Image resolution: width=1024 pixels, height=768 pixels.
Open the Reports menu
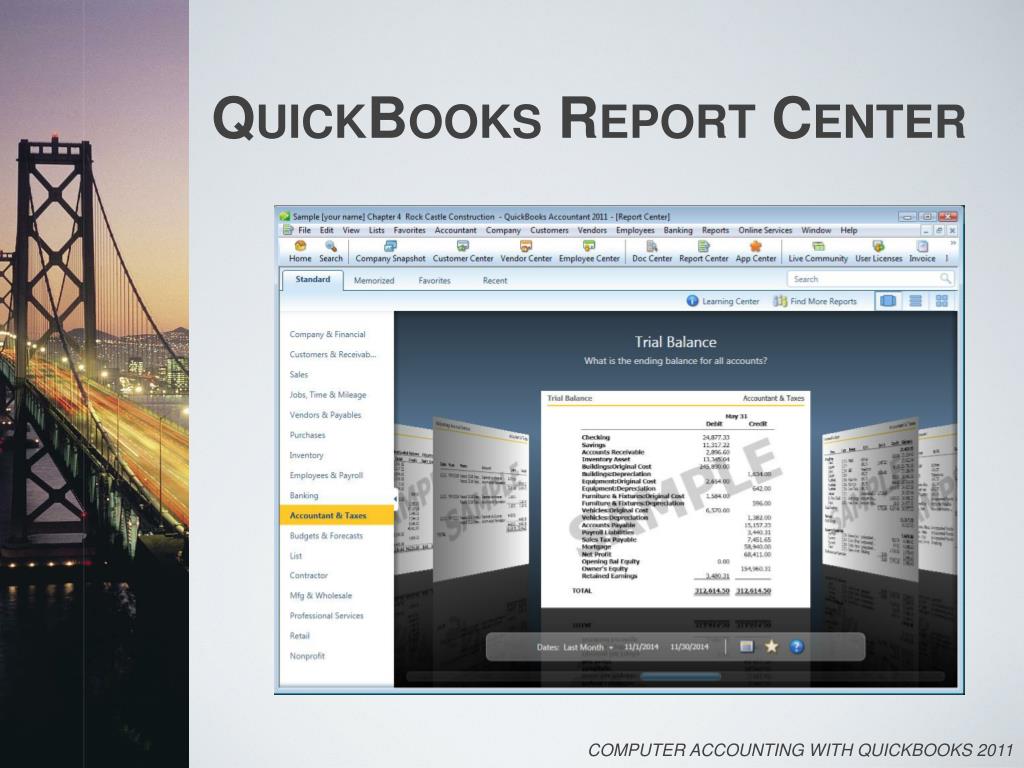pos(715,231)
